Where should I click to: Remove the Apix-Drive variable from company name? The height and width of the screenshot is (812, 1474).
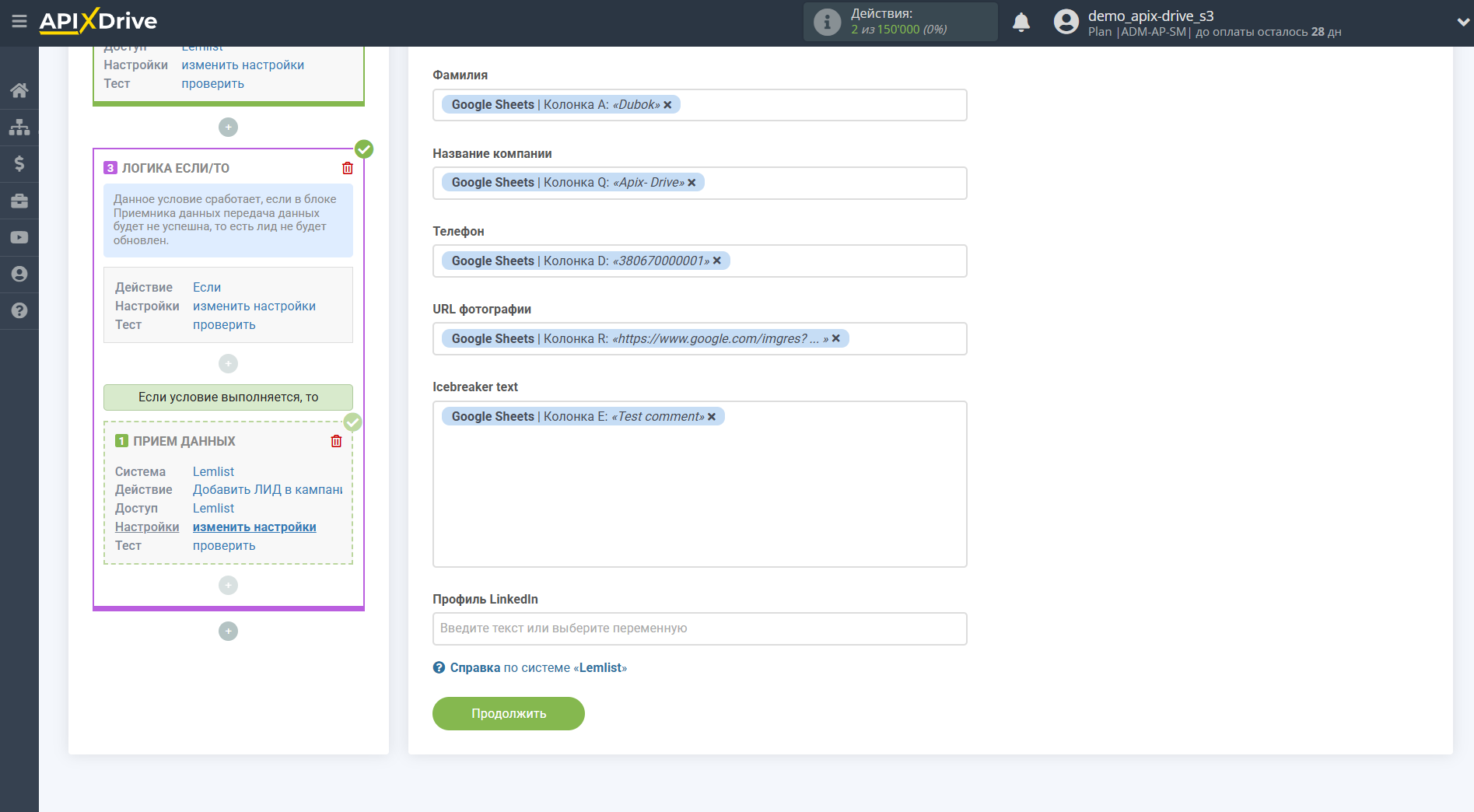click(691, 183)
